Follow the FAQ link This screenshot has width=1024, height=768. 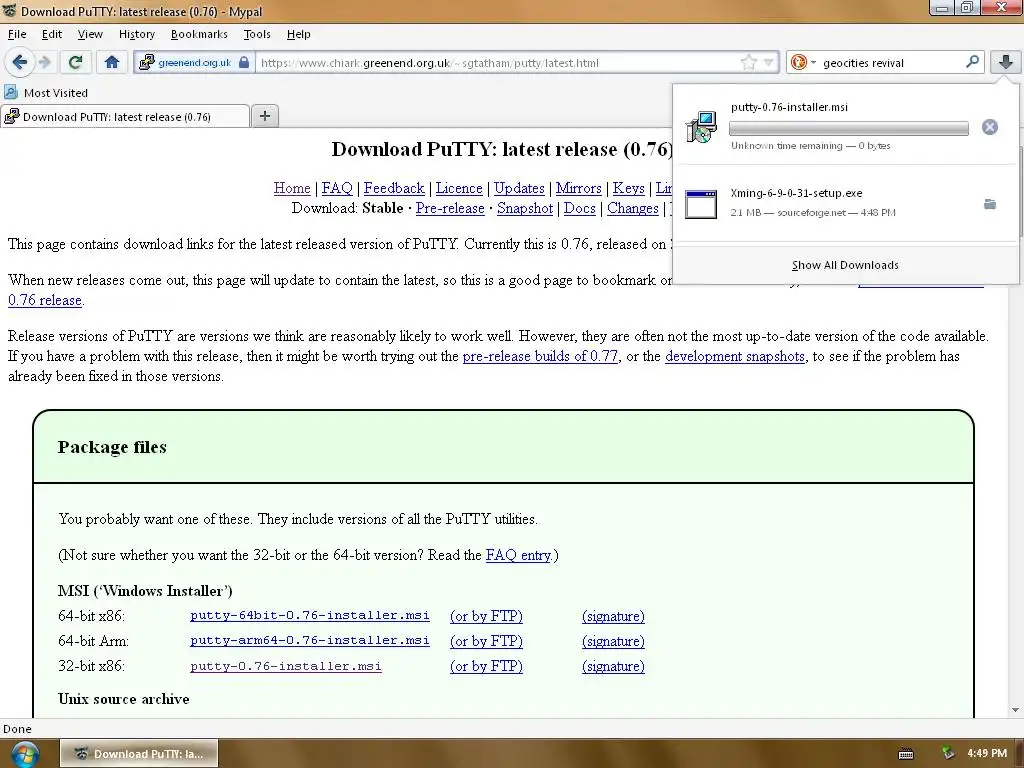point(337,188)
